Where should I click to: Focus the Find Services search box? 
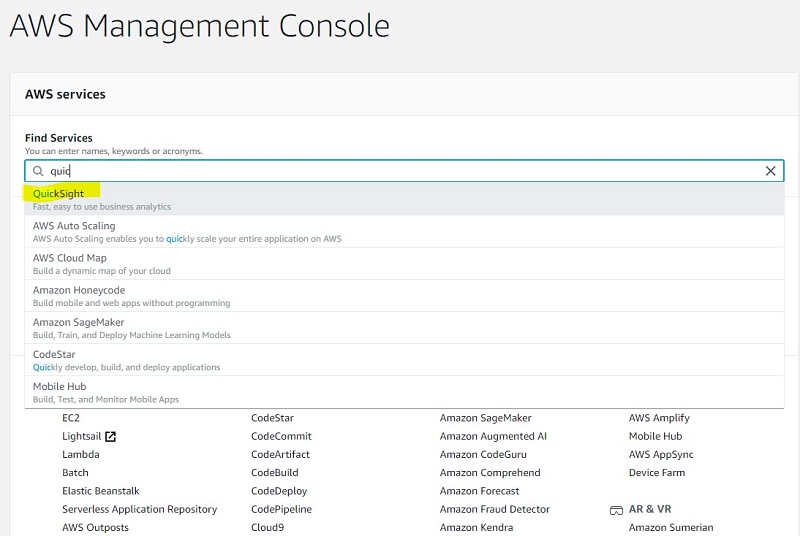(404, 171)
